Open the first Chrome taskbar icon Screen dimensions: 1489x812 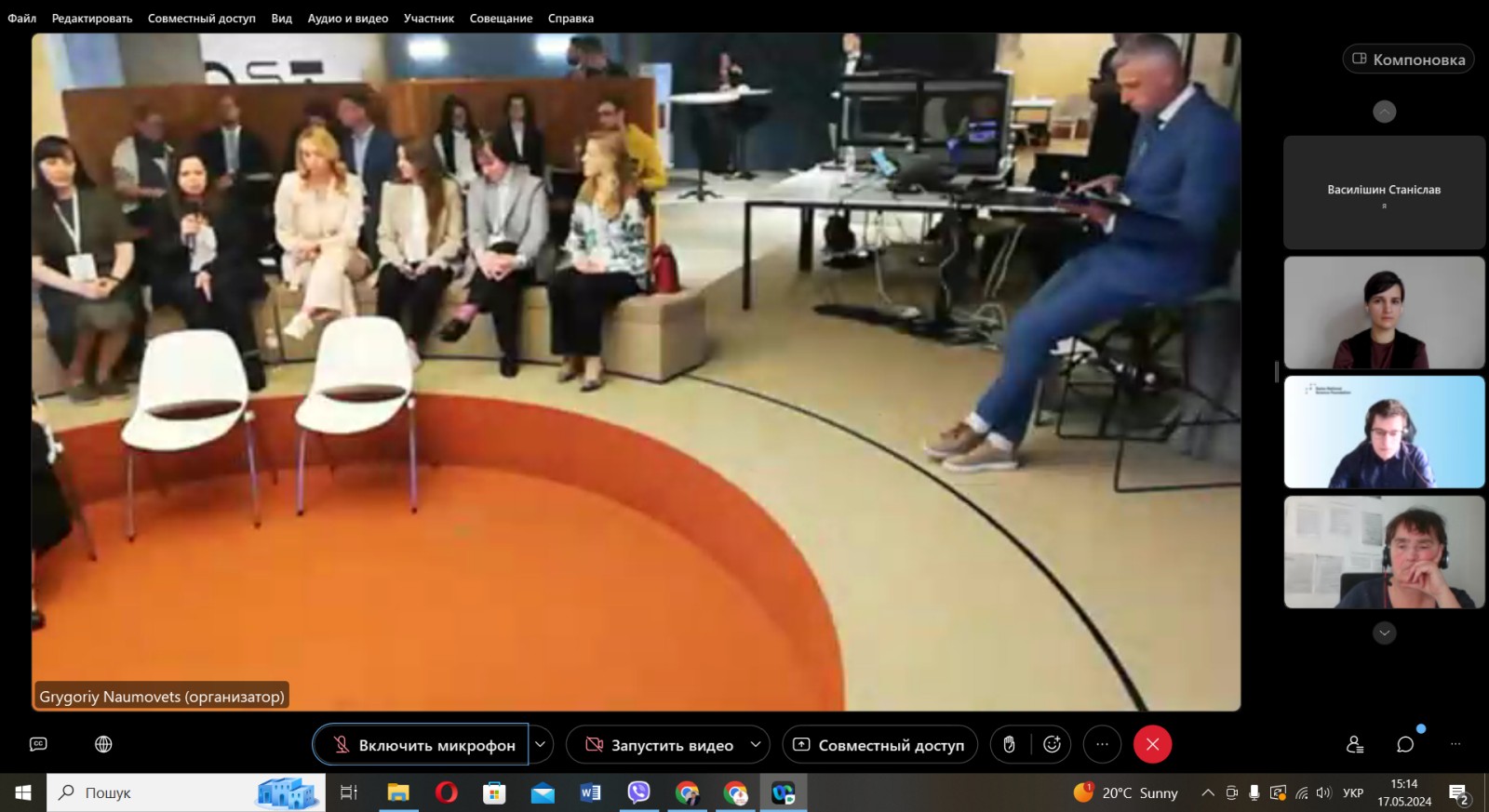[x=688, y=792]
